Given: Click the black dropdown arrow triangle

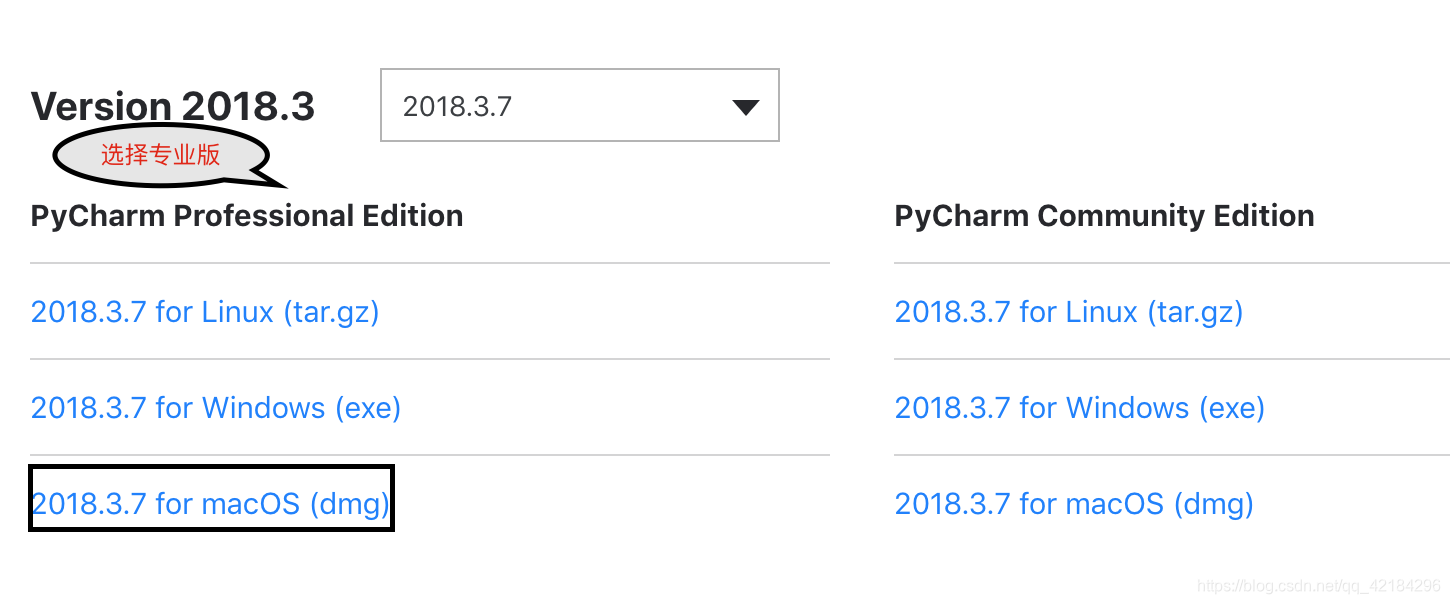Looking at the screenshot, I should tap(745, 107).
